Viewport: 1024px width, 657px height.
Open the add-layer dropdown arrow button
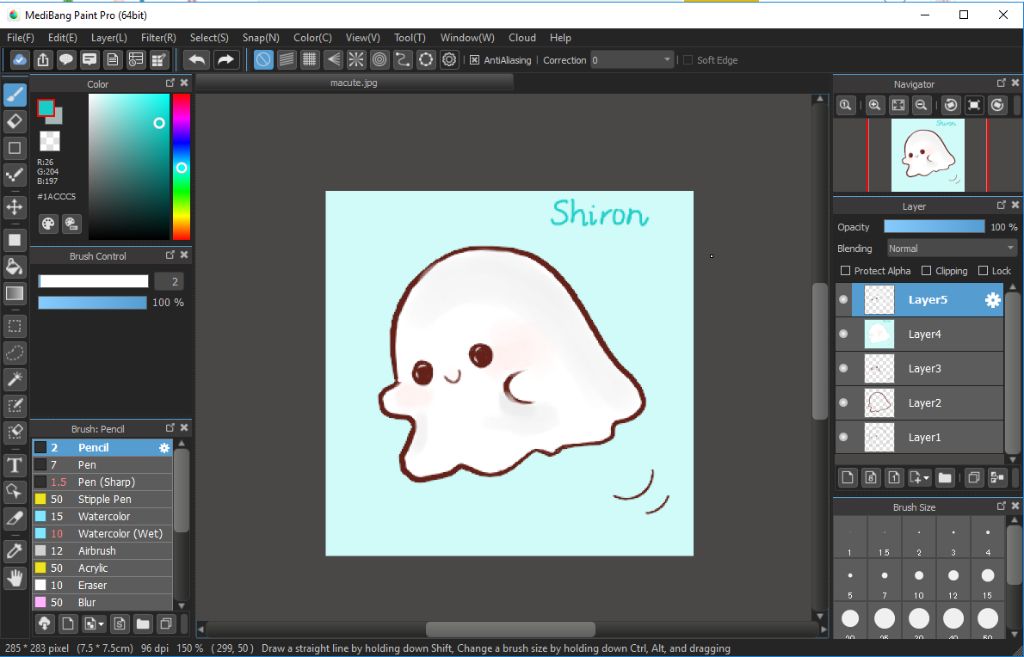pos(919,478)
